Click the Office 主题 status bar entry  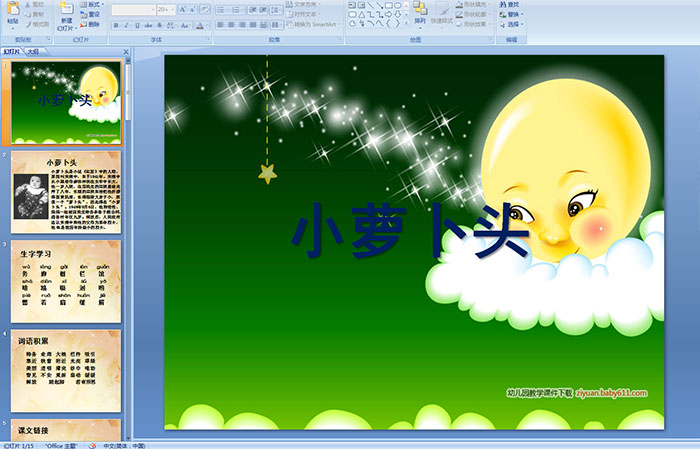[61, 445]
